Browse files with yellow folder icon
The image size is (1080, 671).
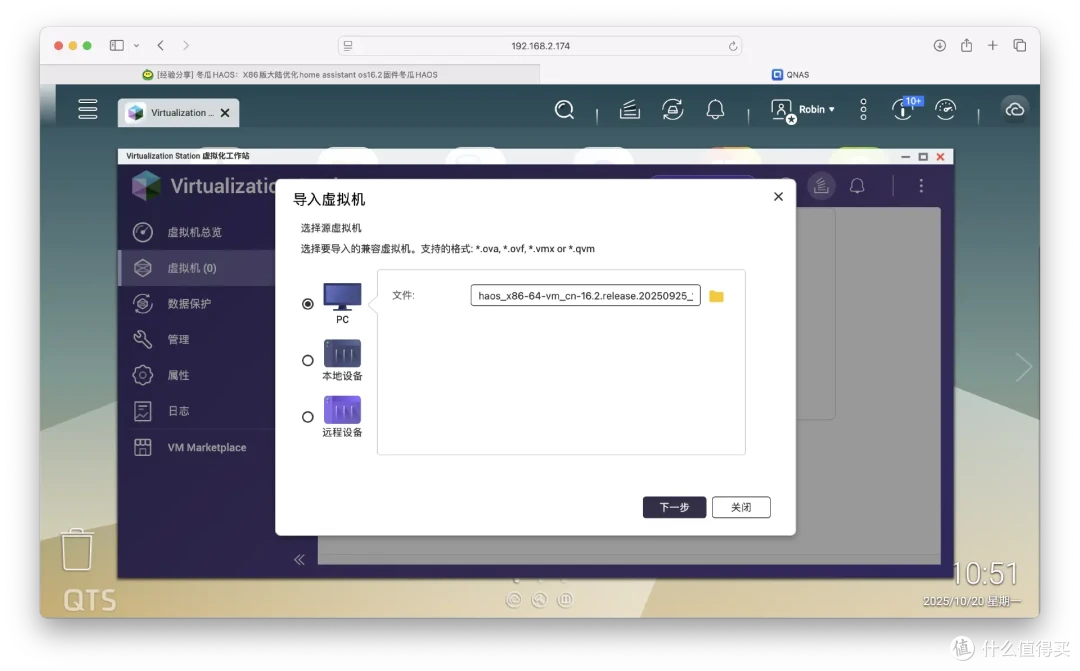point(716,296)
